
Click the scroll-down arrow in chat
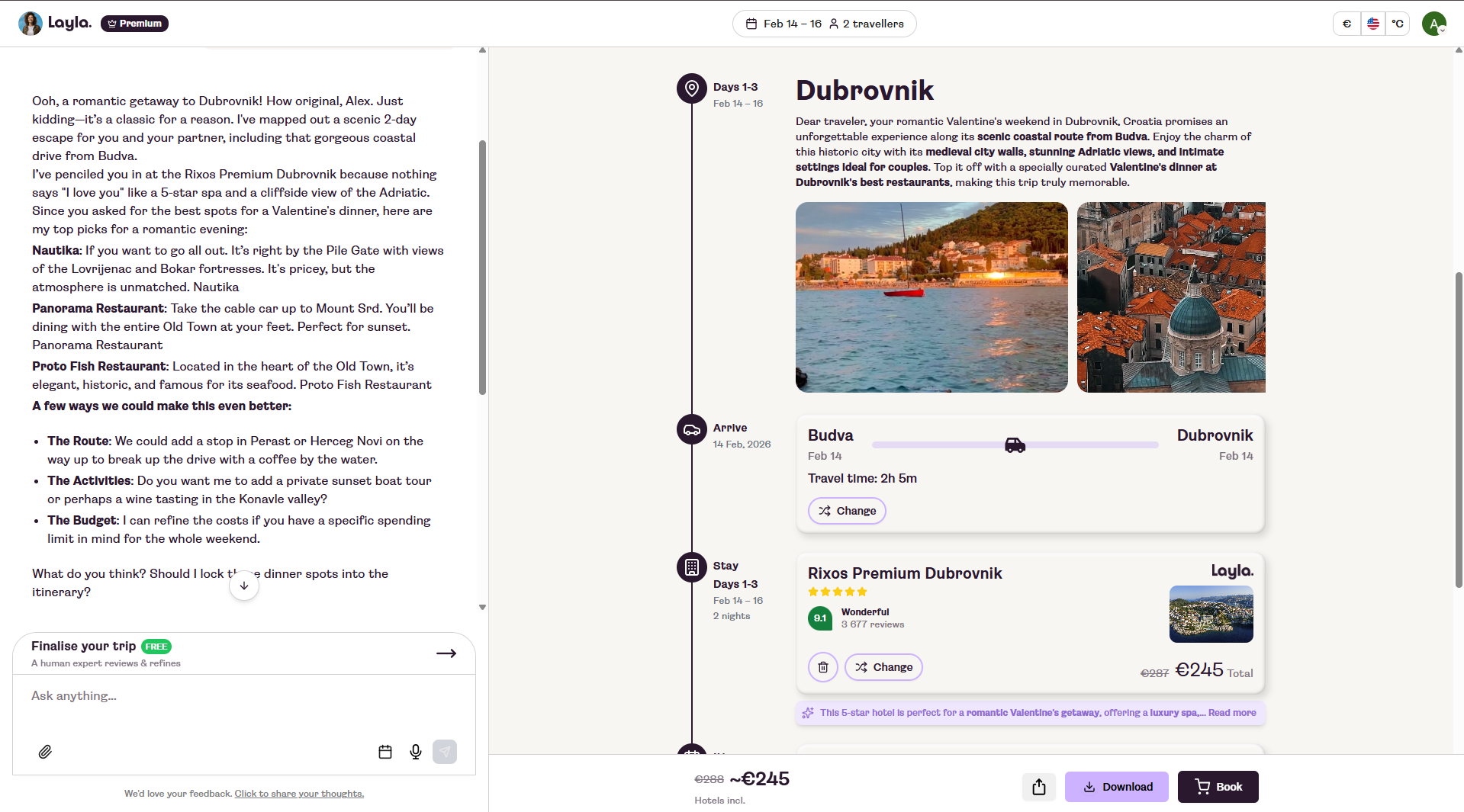[244, 586]
